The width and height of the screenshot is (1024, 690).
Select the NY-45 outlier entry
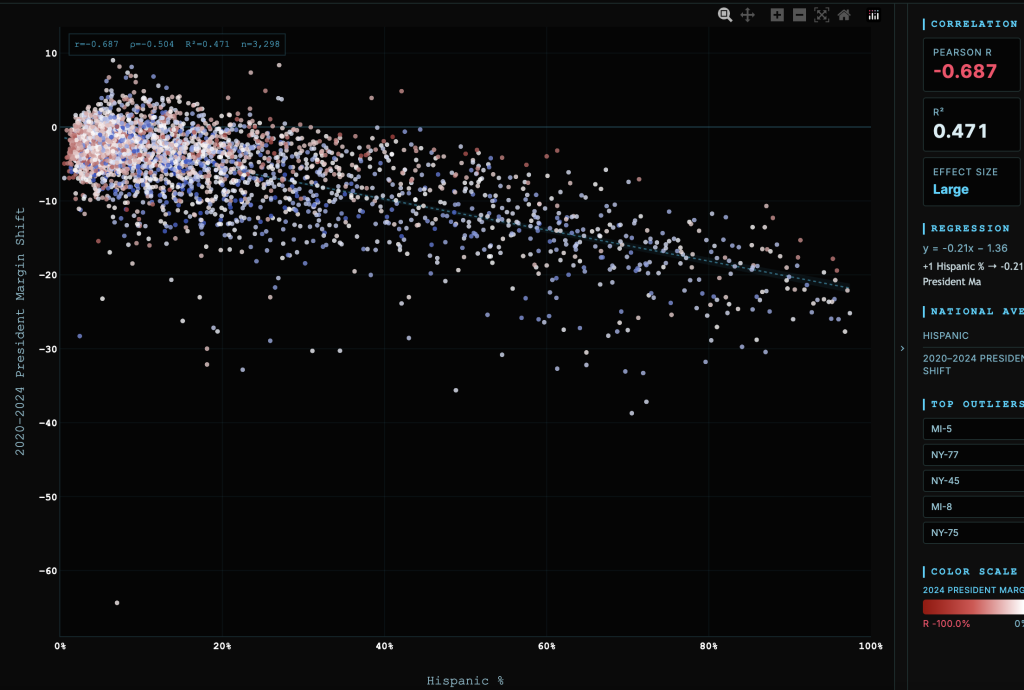click(x=973, y=480)
